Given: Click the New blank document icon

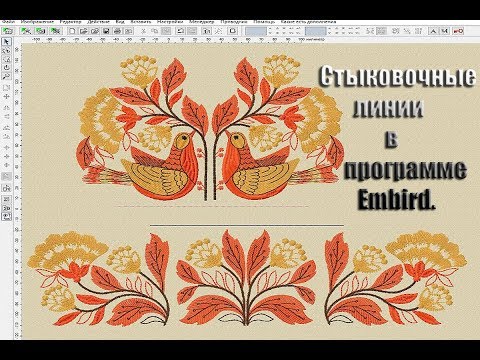Looking at the screenshot, I should (72, 31).
